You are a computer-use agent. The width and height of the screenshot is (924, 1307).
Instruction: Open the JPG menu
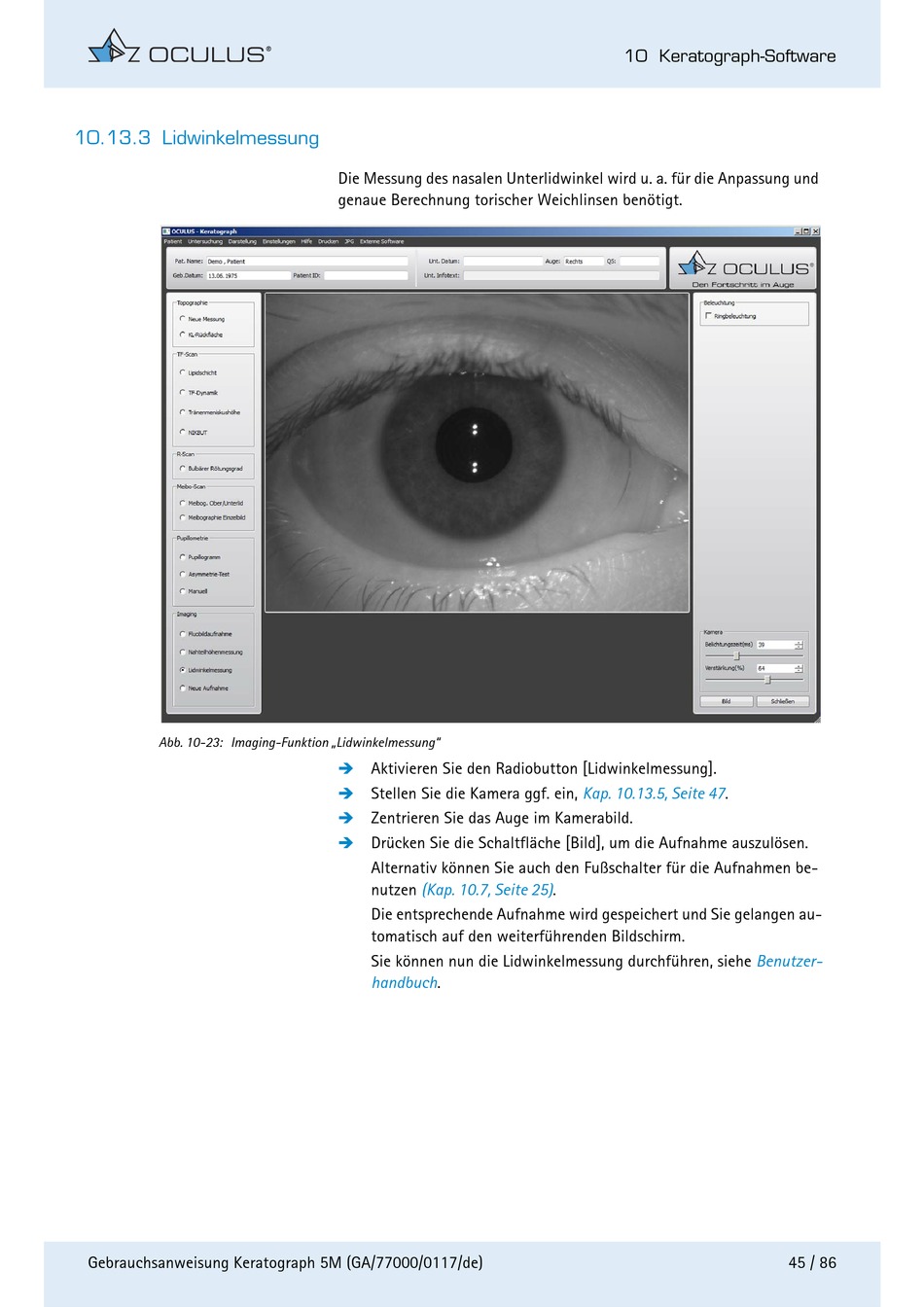(x=349, y=241)
